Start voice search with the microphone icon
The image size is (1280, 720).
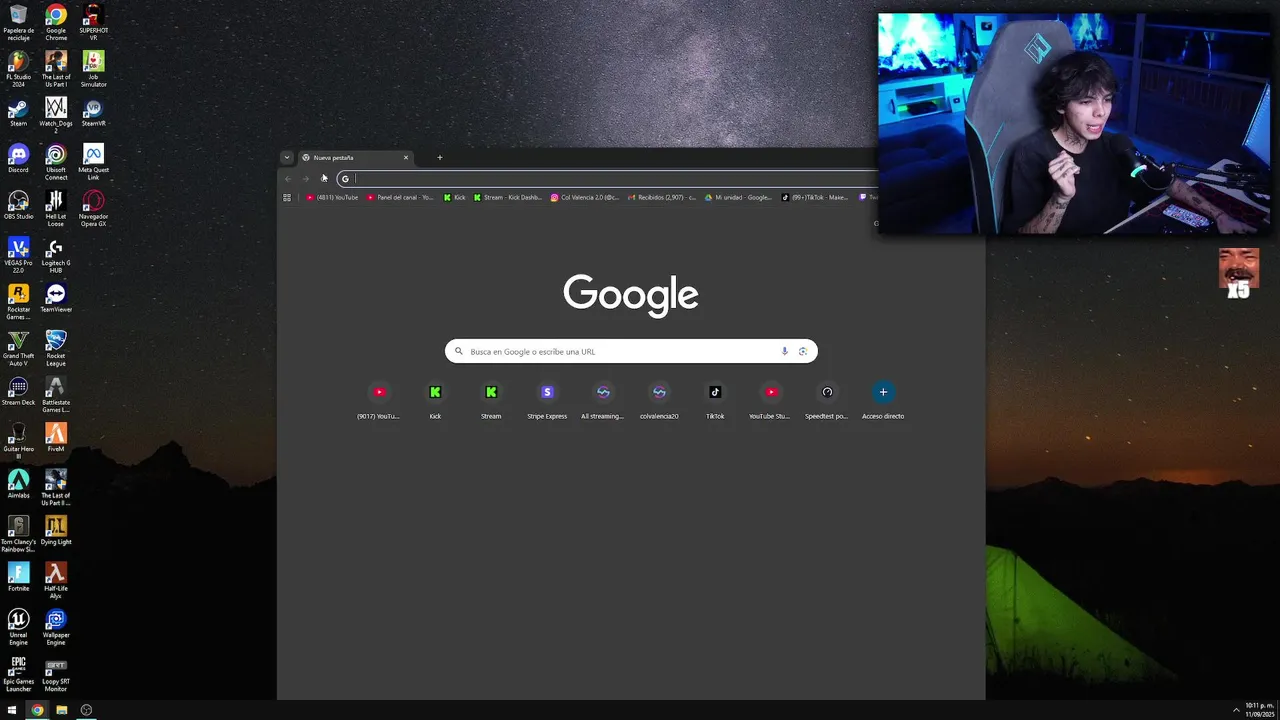785,351
